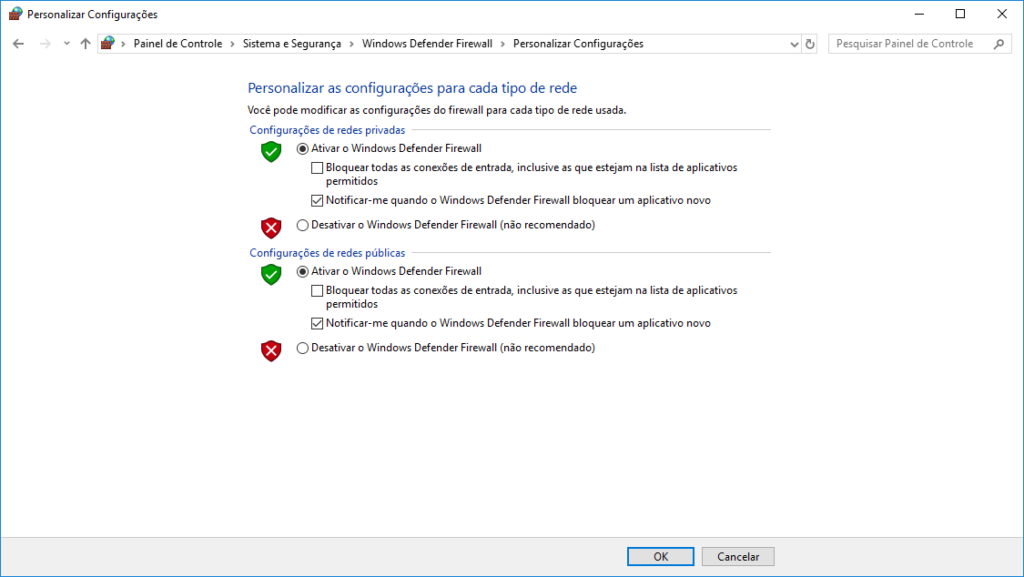Image resolution: width=1024 pixels, height=577 pixels.
Task: Minimize the Personalizar Configurações window
Action: (x=919, y=14)
